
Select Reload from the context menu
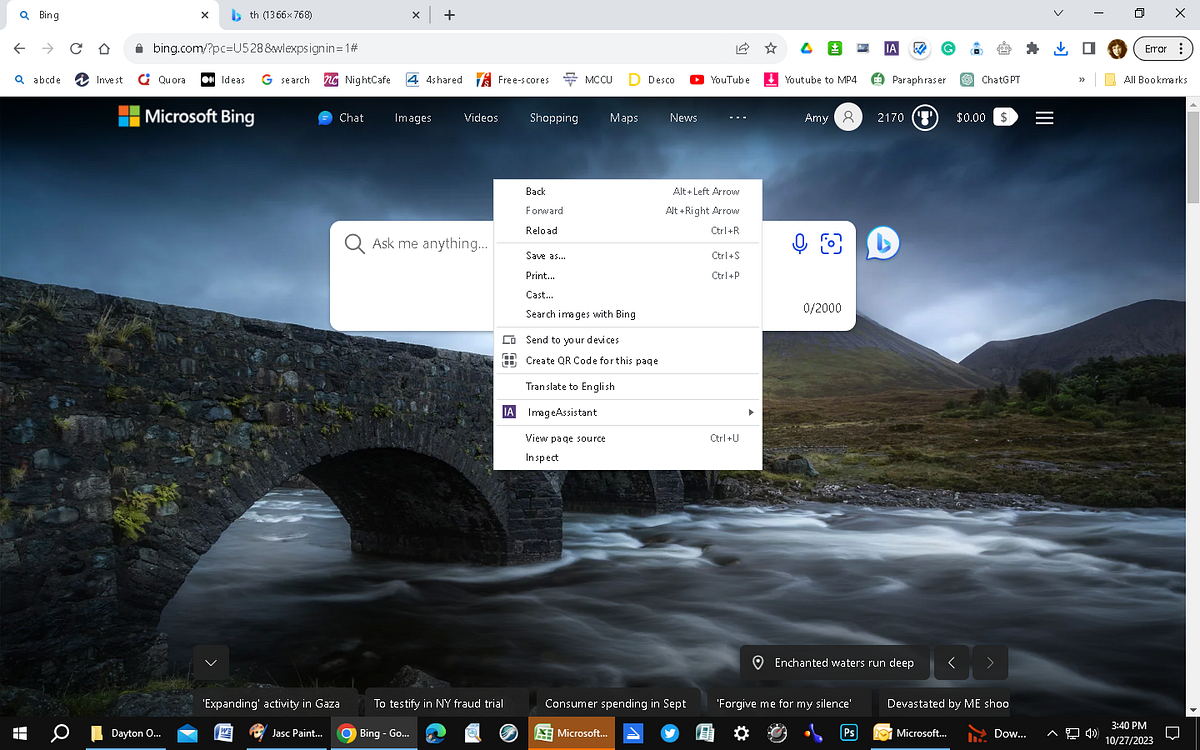pyautogui.click(x=541, y=230)
